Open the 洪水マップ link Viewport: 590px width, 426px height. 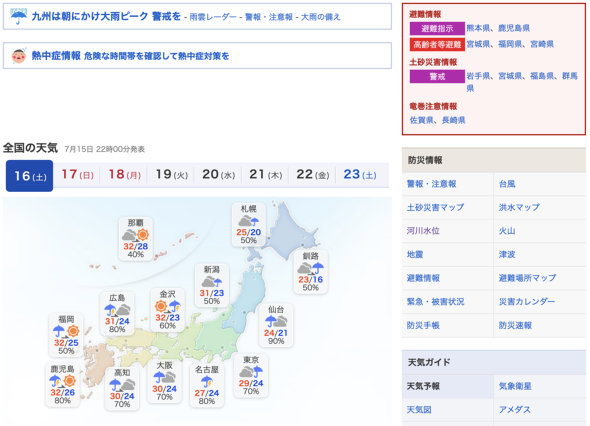click(519, 207)
